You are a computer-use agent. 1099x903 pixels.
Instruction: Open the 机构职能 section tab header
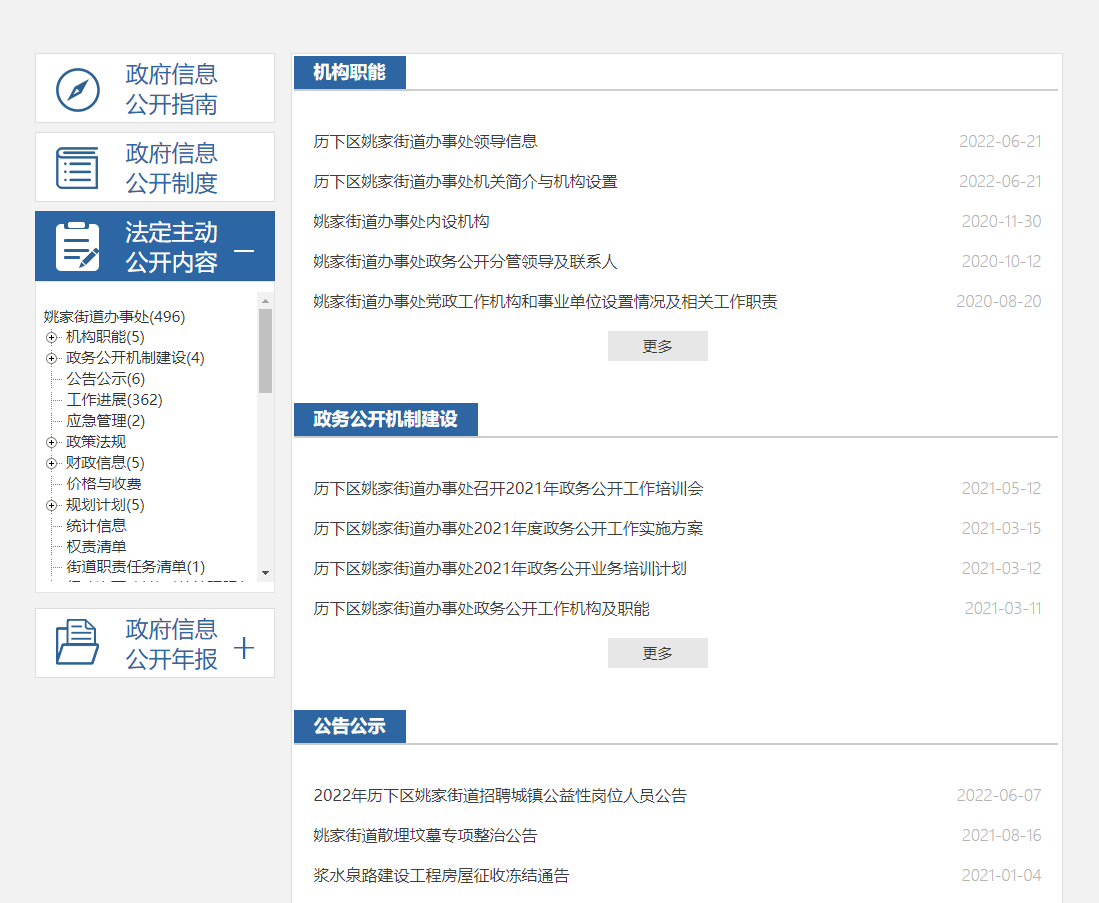pyautogui.click(x=349, y=73)
